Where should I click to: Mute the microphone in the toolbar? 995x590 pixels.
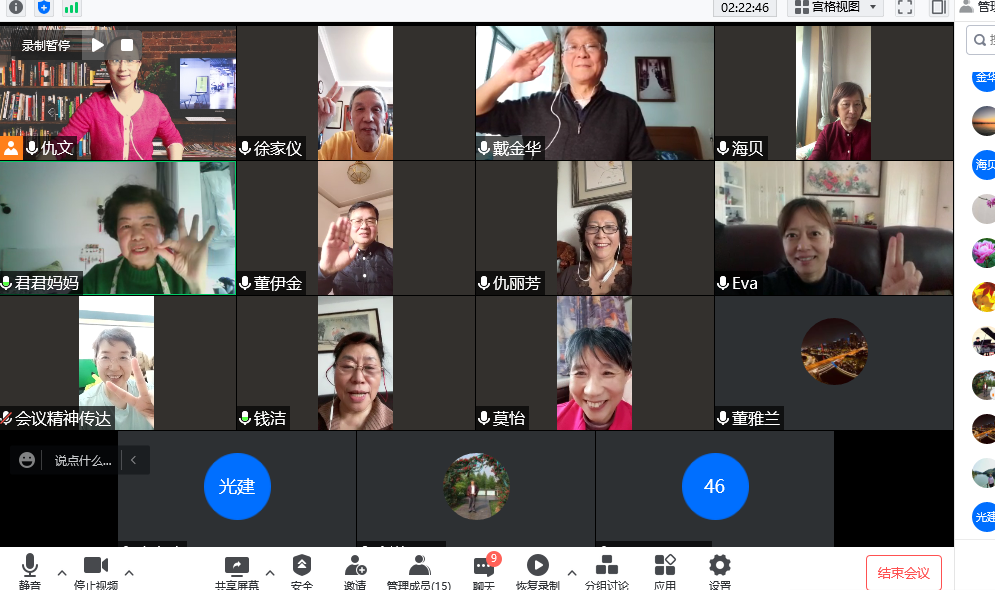click(30, 570)
